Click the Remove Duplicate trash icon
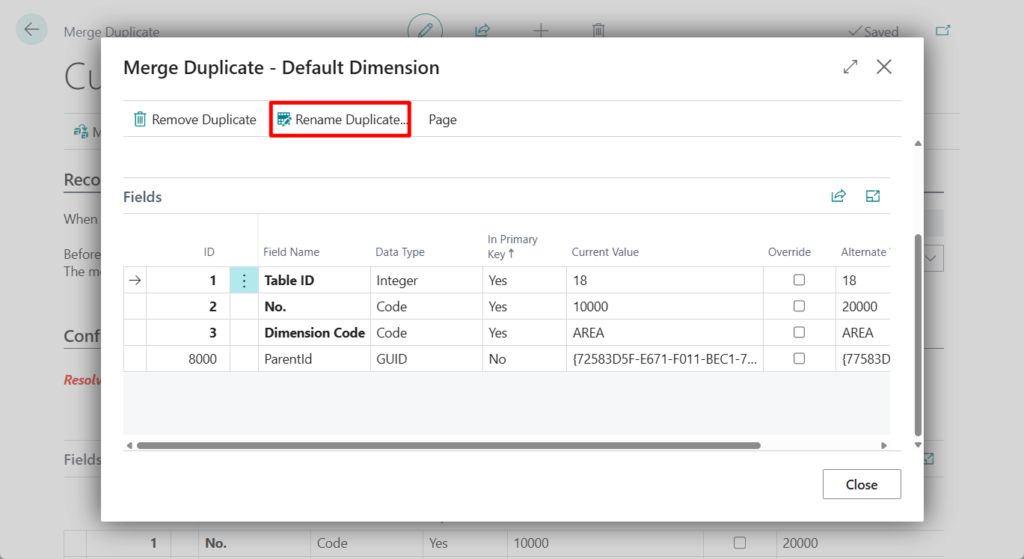1024x559 pixels. point(140,120)
